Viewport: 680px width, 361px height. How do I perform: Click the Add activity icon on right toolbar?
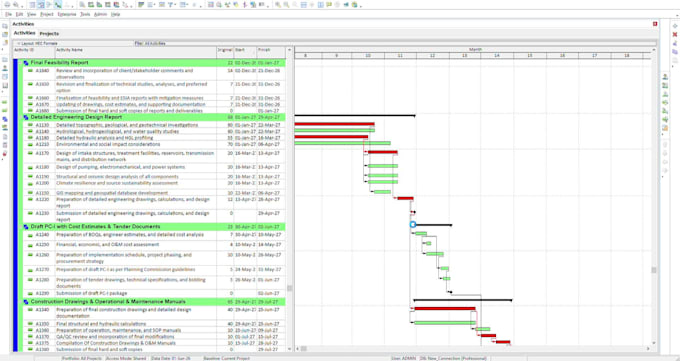click(x=675, y=26)
